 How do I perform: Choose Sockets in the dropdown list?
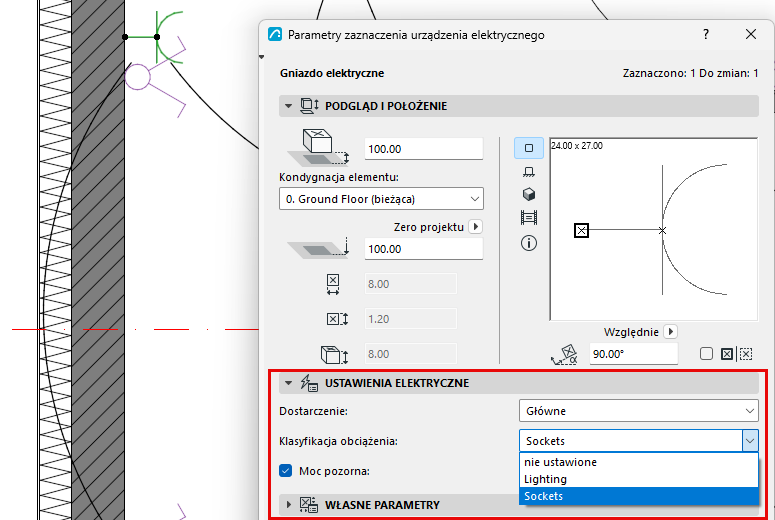[639, 496]
